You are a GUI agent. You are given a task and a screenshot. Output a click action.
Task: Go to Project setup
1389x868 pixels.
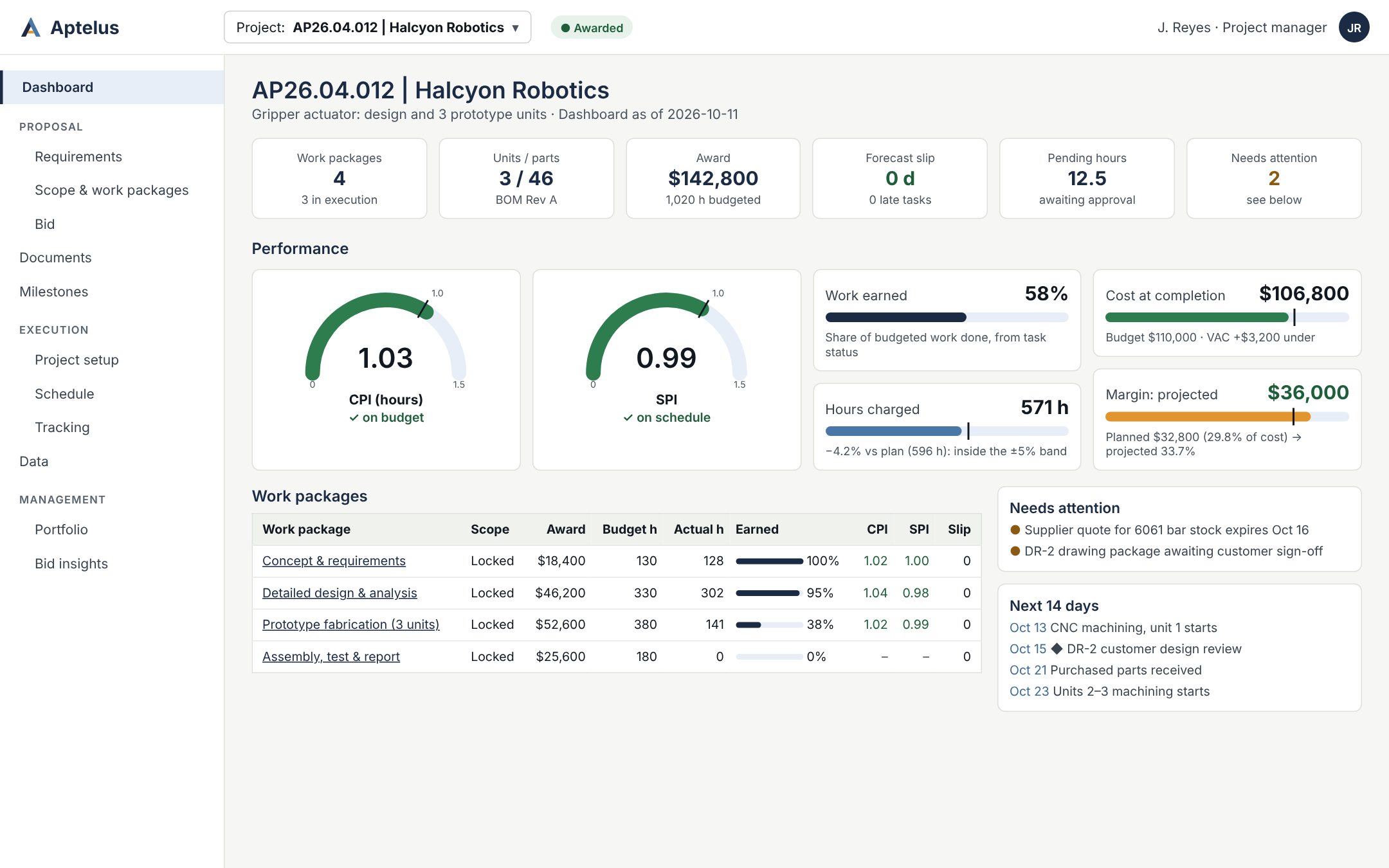(77, 360)
